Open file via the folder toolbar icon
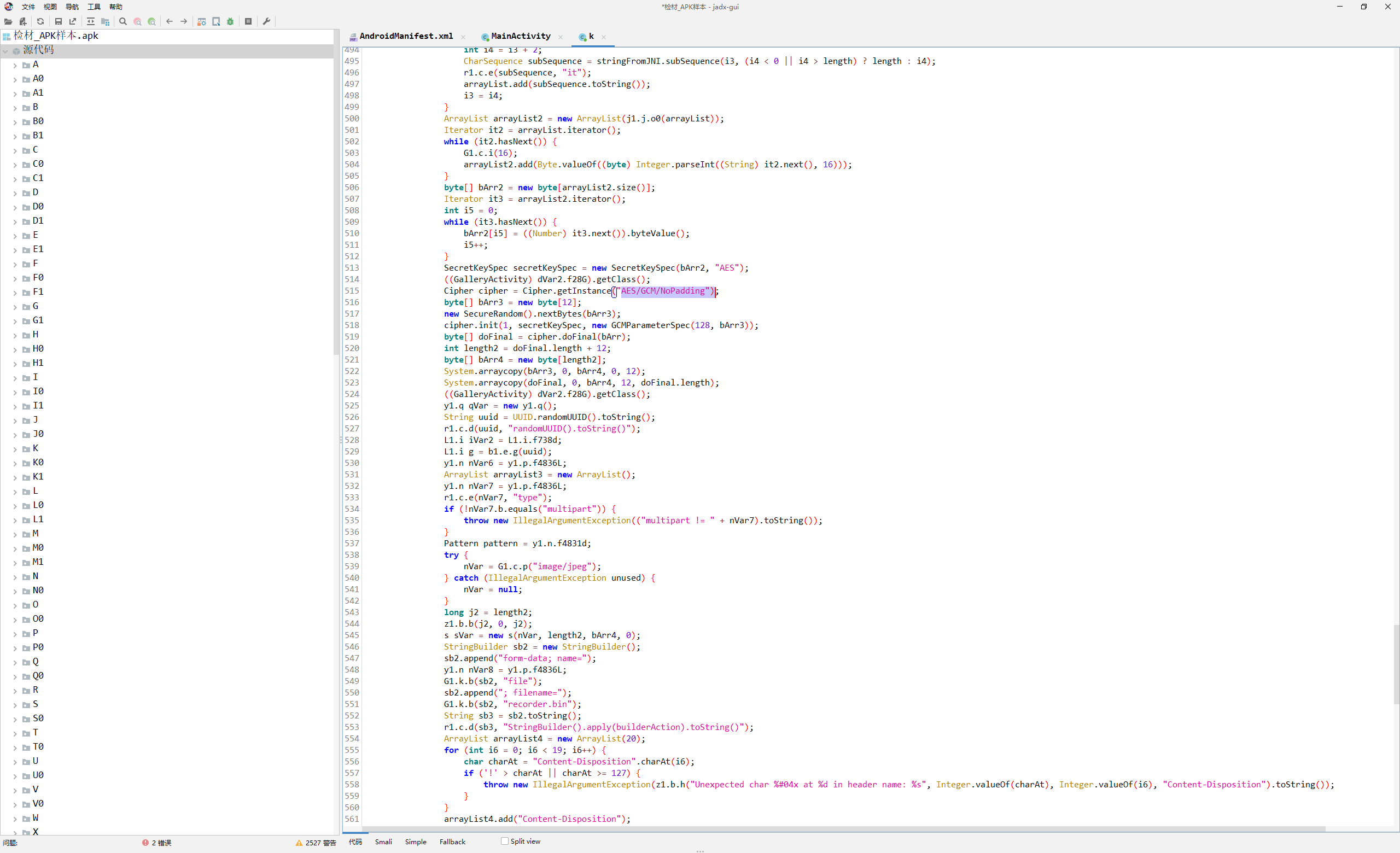 pyautogui.click(x=8, y=21)
